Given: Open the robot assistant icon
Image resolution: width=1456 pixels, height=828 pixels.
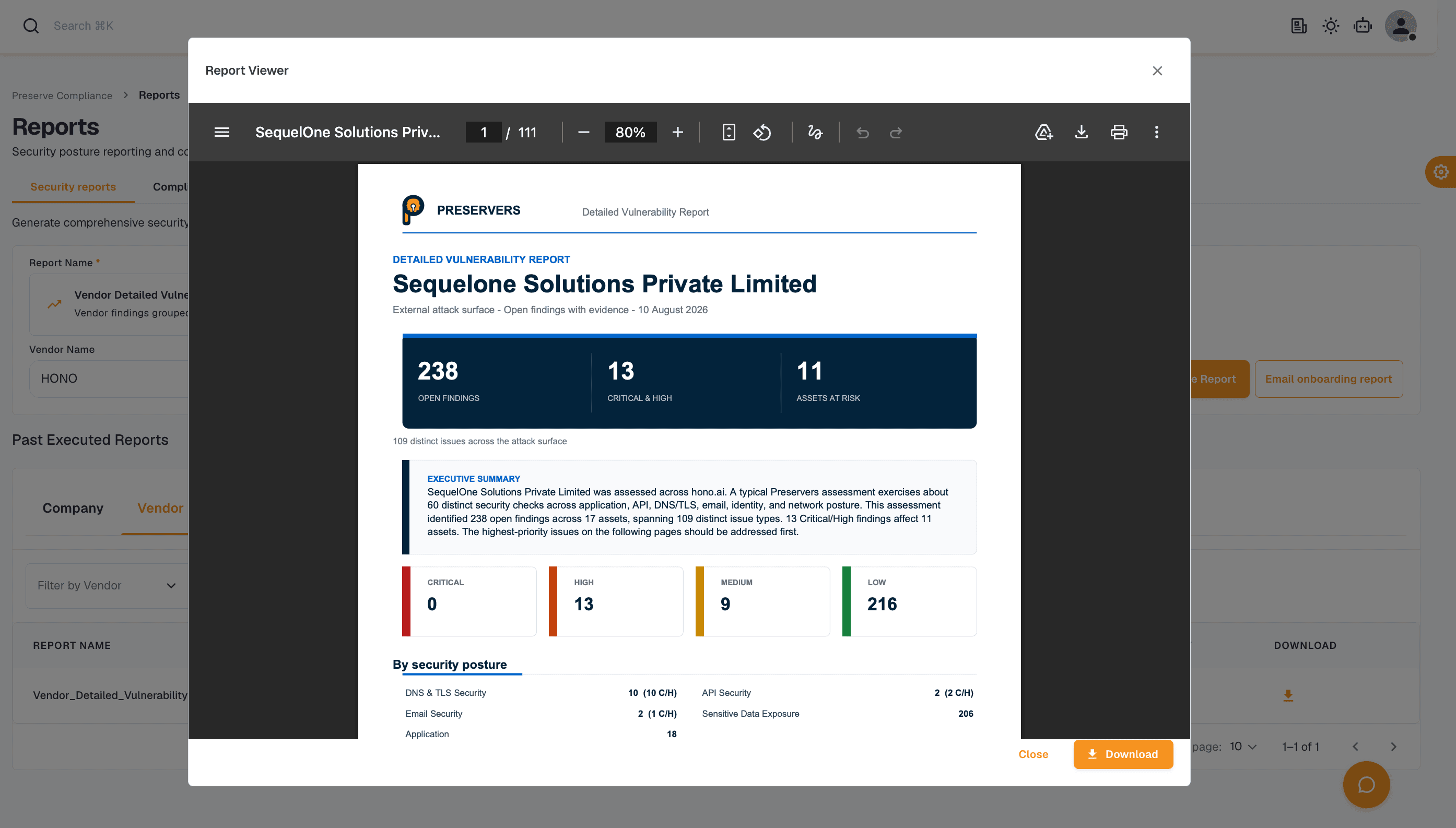Looking at the screenshot, I should tap(1363, 26).
